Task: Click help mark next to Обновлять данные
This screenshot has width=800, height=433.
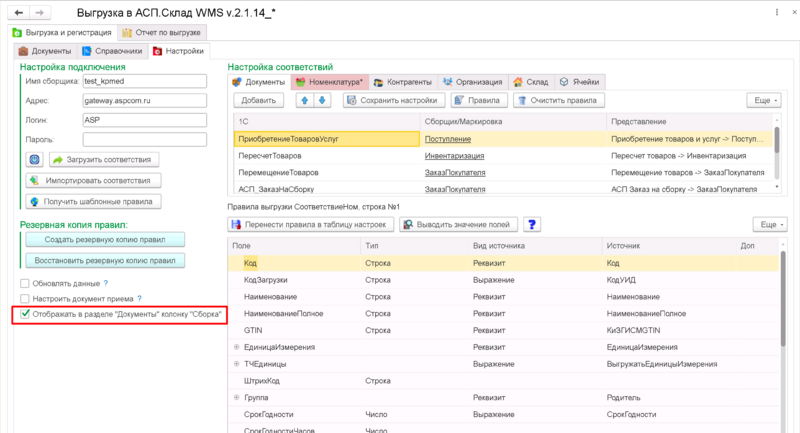Action: 106,283
